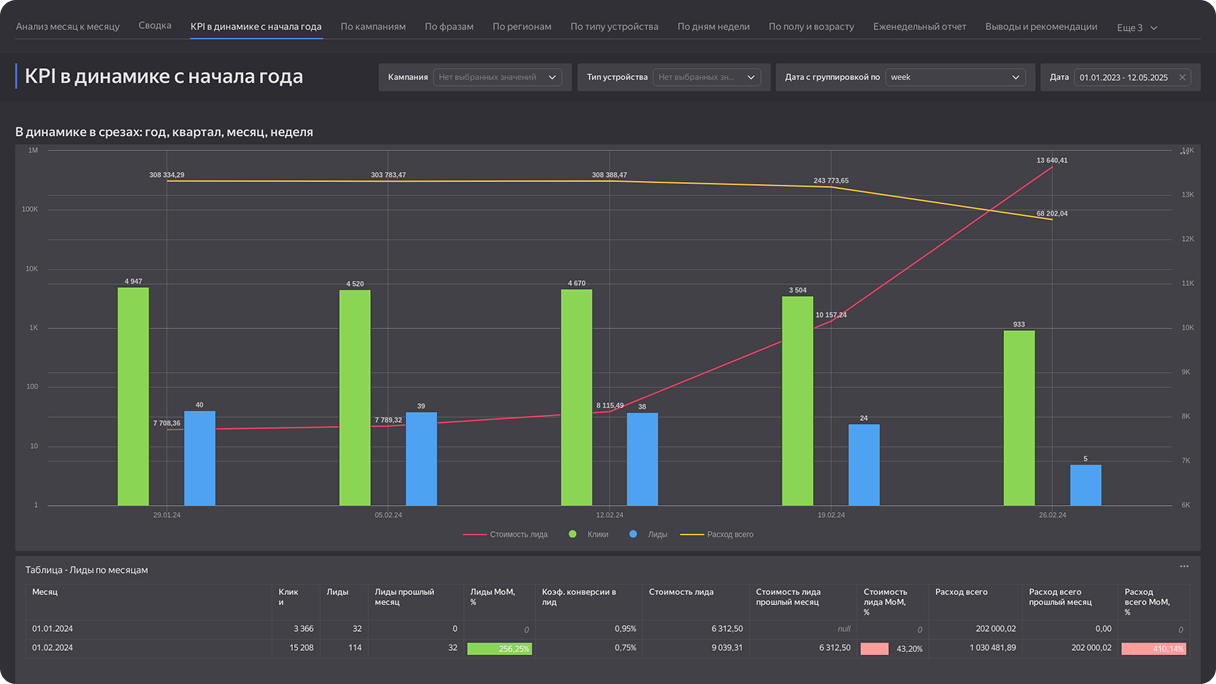Click x-axis date label 29.01.24

167,515
